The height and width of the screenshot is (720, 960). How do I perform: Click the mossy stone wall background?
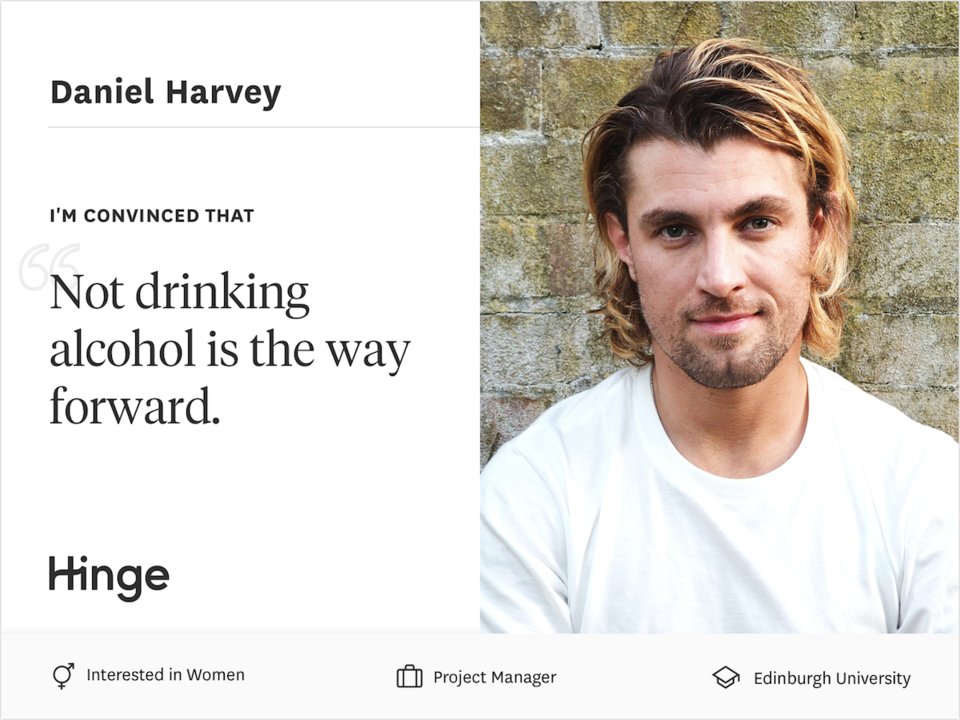533,184
